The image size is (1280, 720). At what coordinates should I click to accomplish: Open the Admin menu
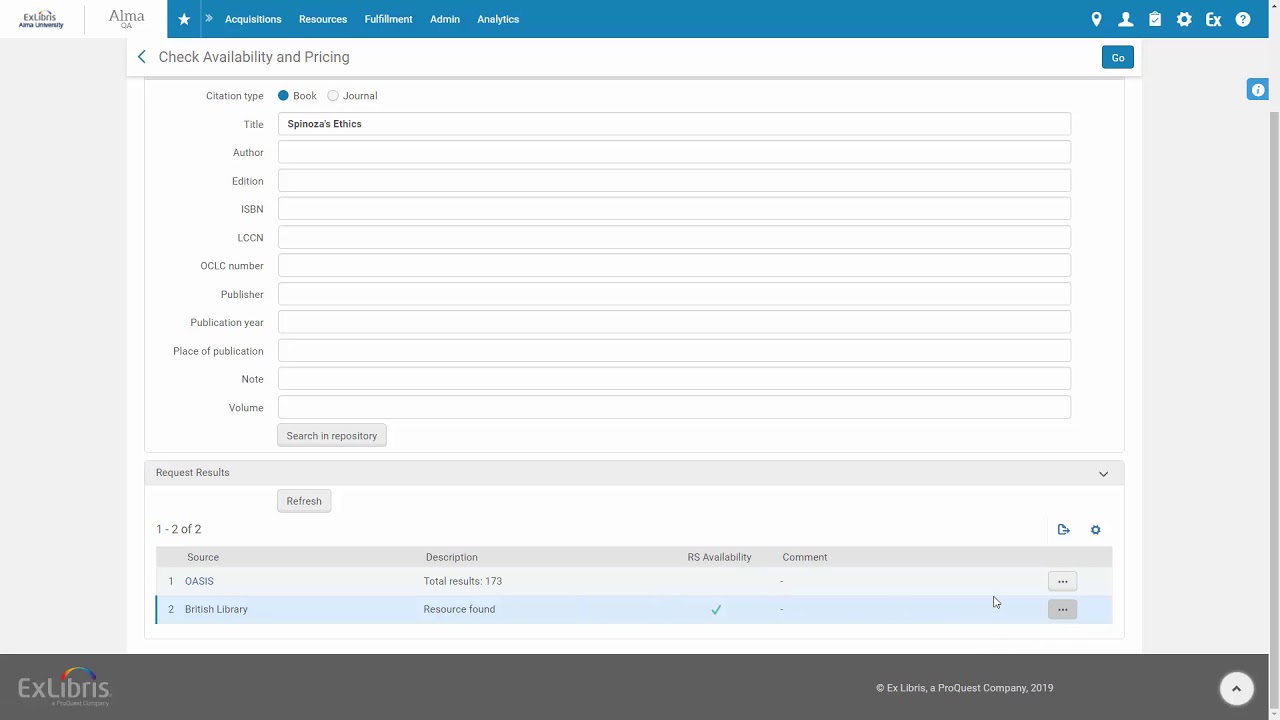click(x=445, y=19)
